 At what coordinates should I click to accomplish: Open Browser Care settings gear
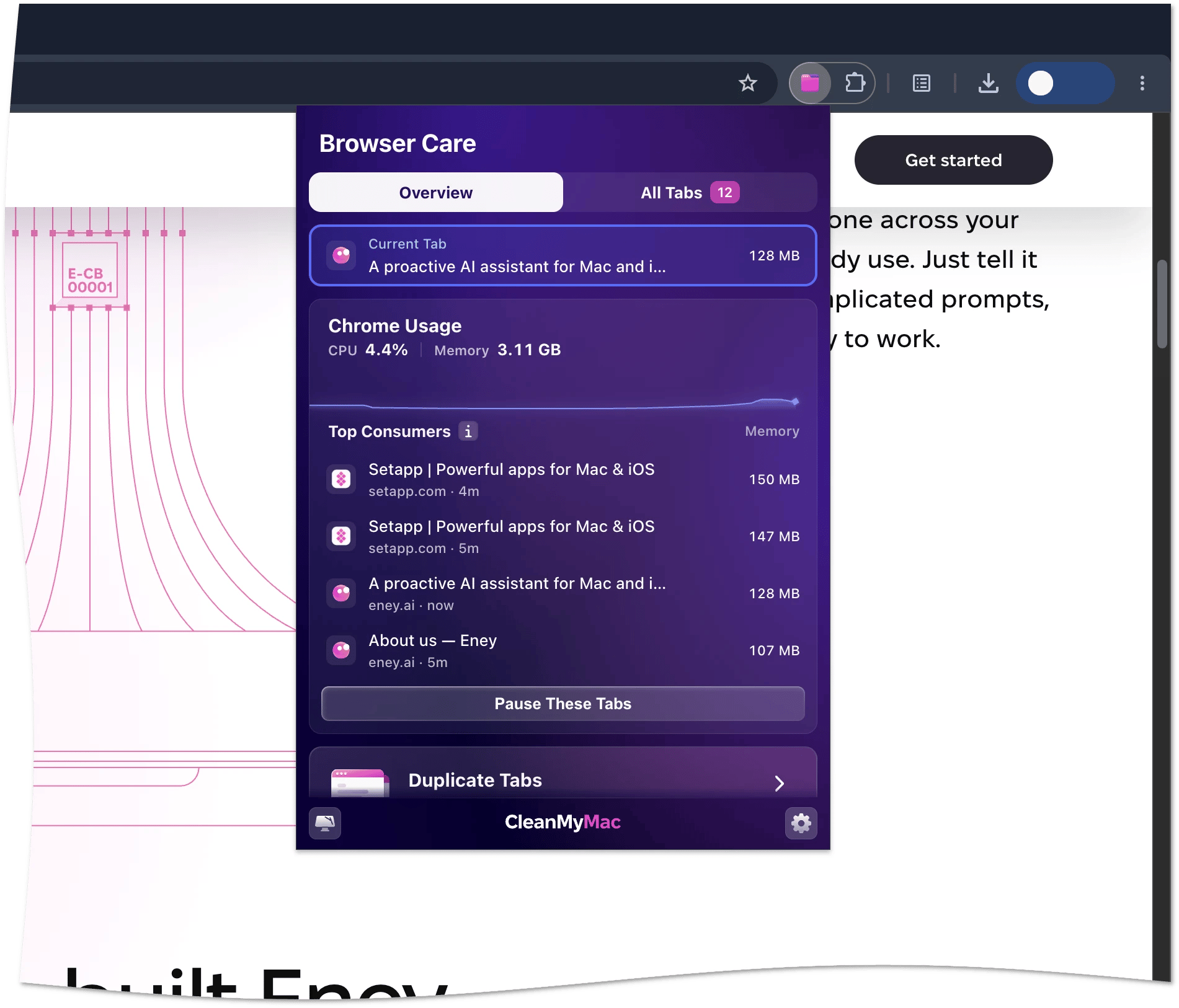pyautogui.click(x=801, y=823)
